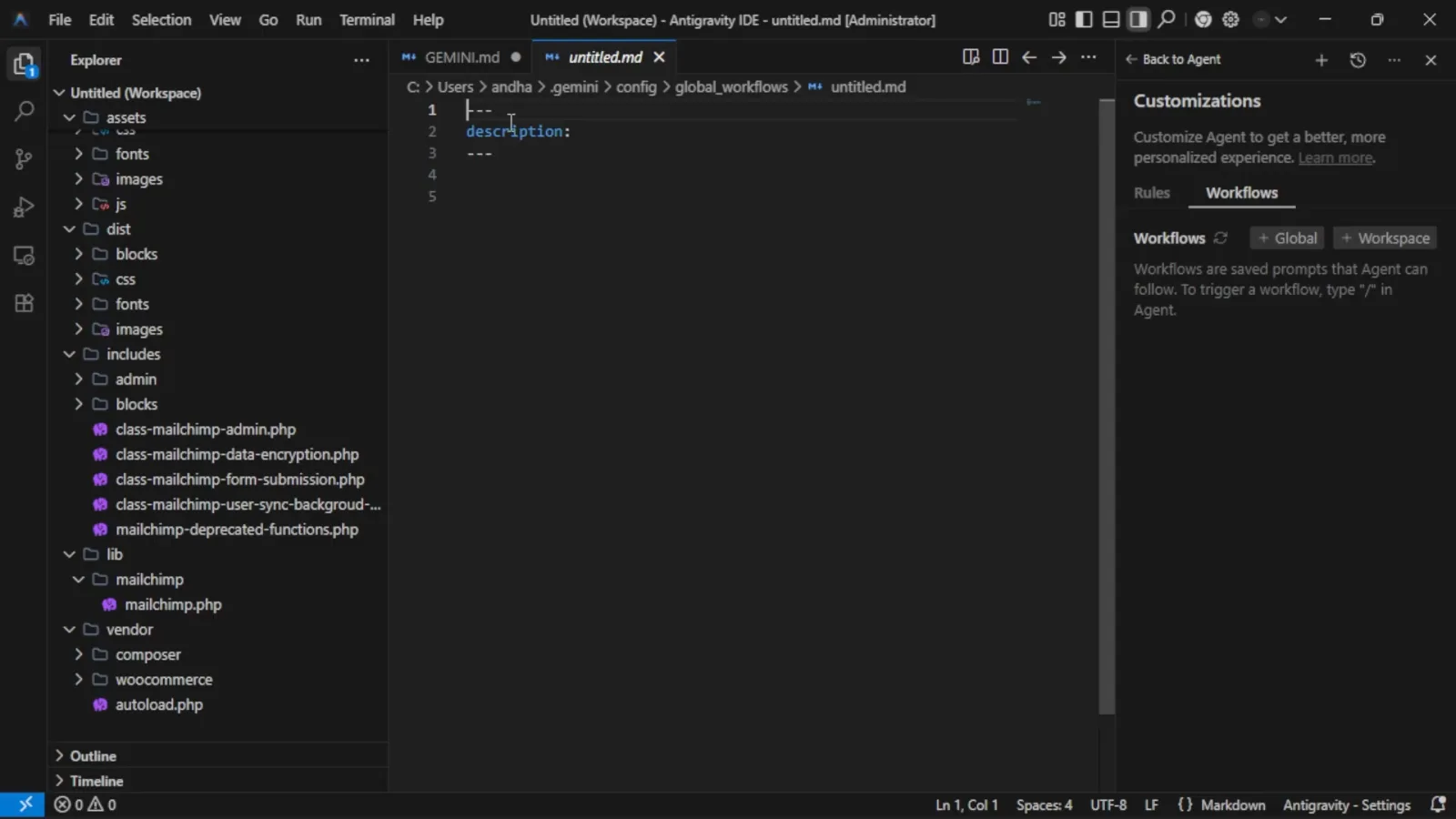Add a Global workflow
Image resolution: width=1456 pixels, height=819 pixels.
tap(1287, 238)
